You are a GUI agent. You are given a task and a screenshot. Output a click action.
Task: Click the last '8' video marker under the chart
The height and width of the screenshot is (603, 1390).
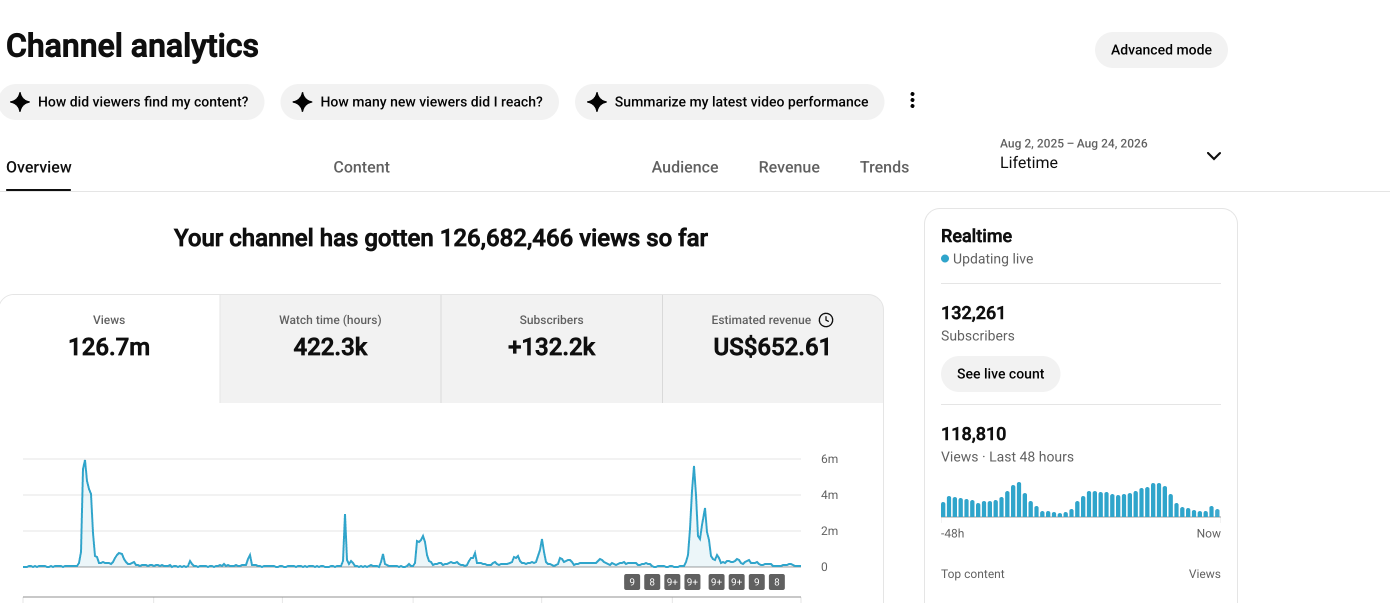(x=778, y=582)
